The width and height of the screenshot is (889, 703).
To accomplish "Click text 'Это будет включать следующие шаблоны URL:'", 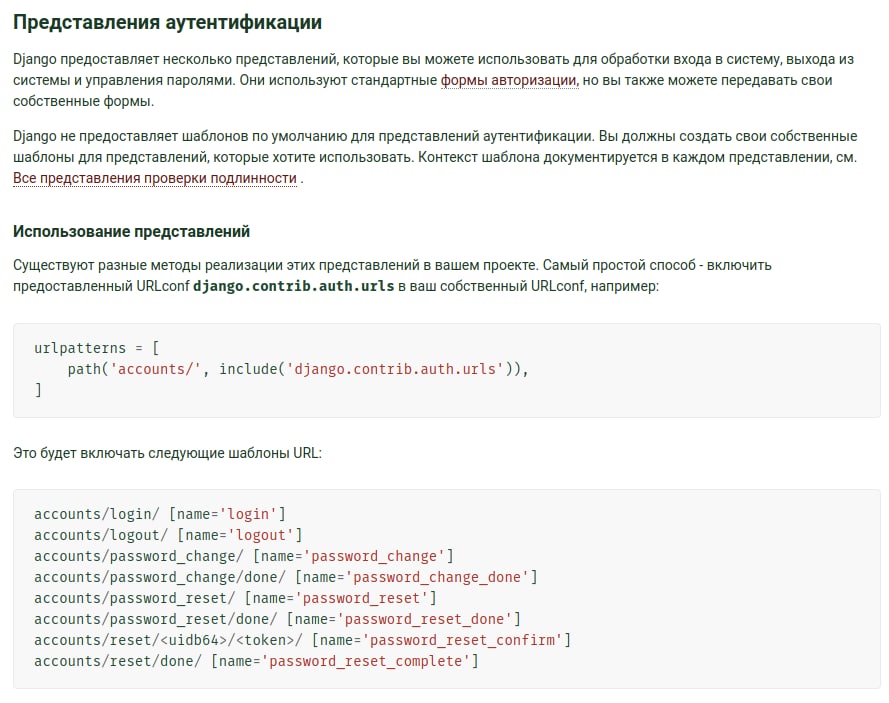I will pyautogui.click(x=167, y=453).
